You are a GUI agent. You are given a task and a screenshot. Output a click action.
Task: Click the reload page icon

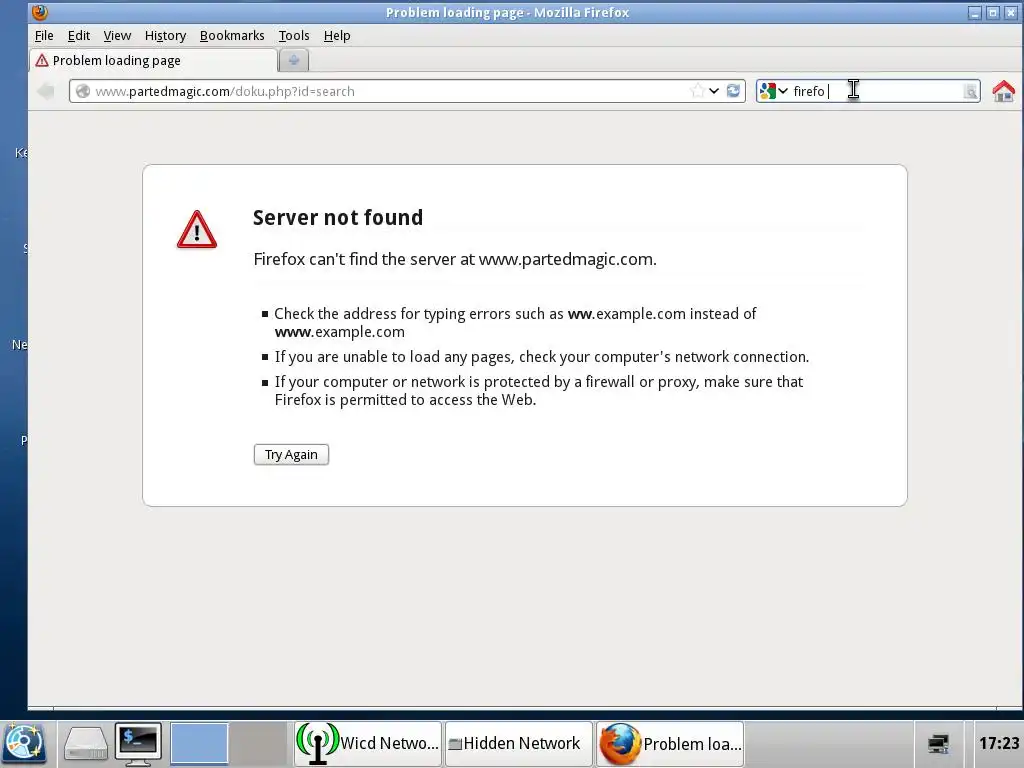tap(733, 91)
